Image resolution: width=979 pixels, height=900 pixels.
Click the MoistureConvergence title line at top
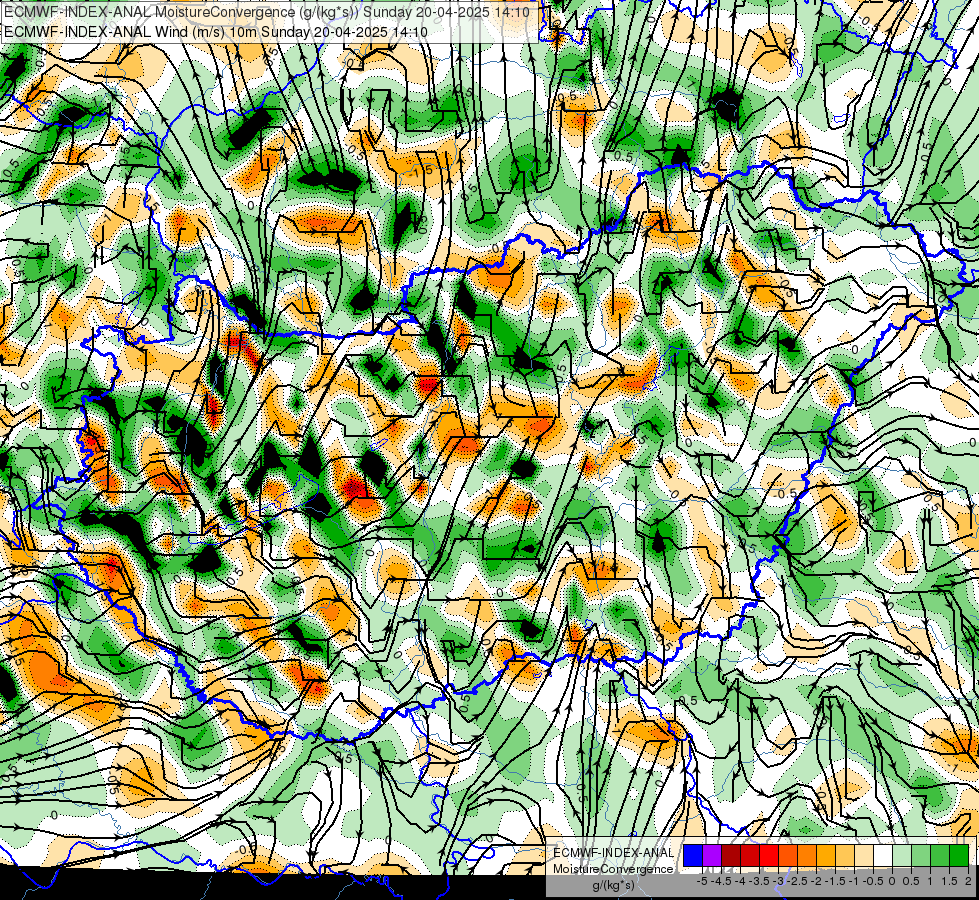tap(267, 12)
